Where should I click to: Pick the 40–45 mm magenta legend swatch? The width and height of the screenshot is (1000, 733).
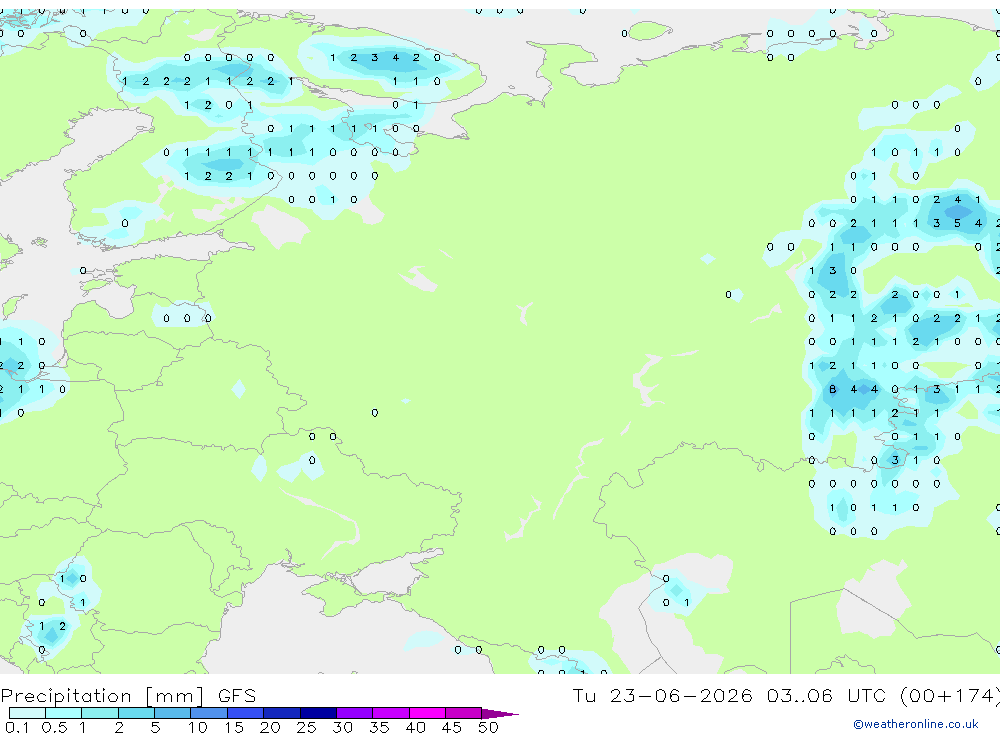(x=427, y=713)
